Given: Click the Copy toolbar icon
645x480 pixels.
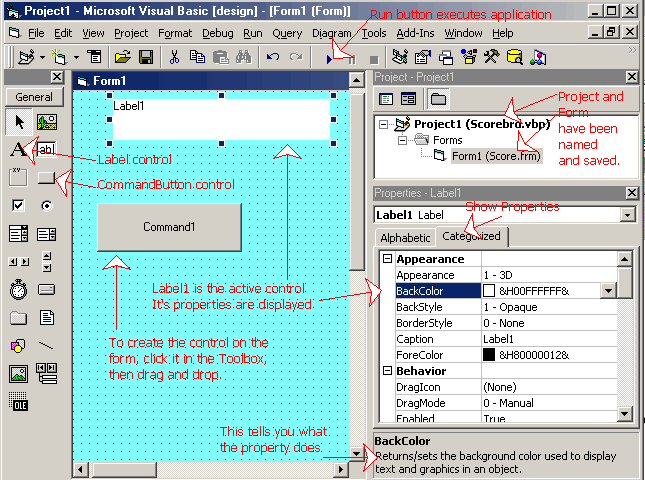Looking at the screenshot, I should click(x=197, y=57).
